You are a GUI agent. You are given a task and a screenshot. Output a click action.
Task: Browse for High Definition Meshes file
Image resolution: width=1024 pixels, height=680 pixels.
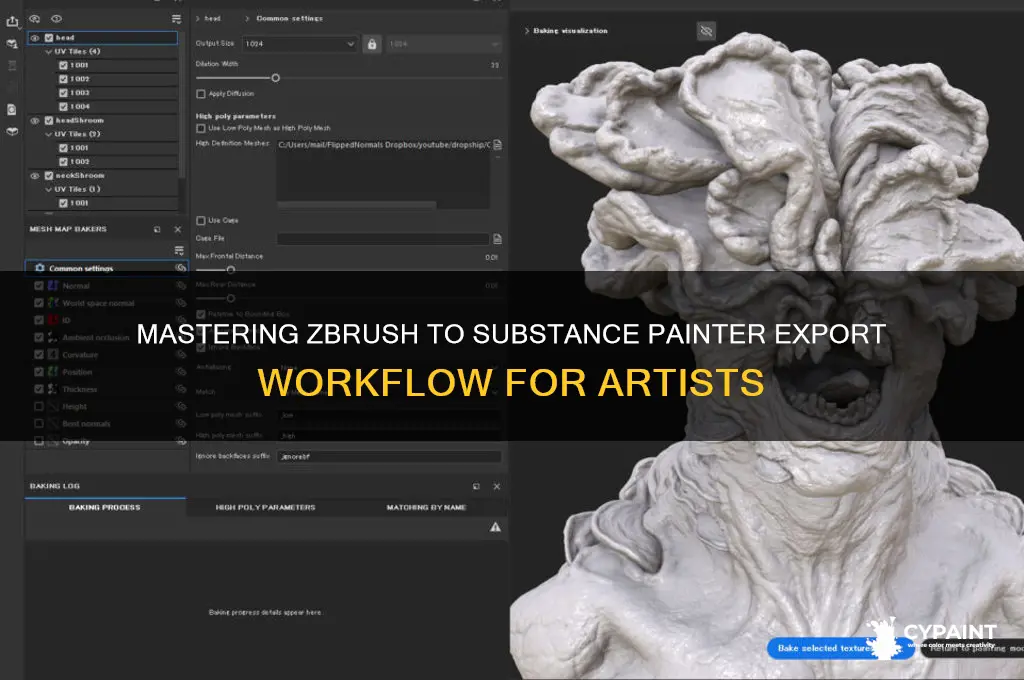498,144
